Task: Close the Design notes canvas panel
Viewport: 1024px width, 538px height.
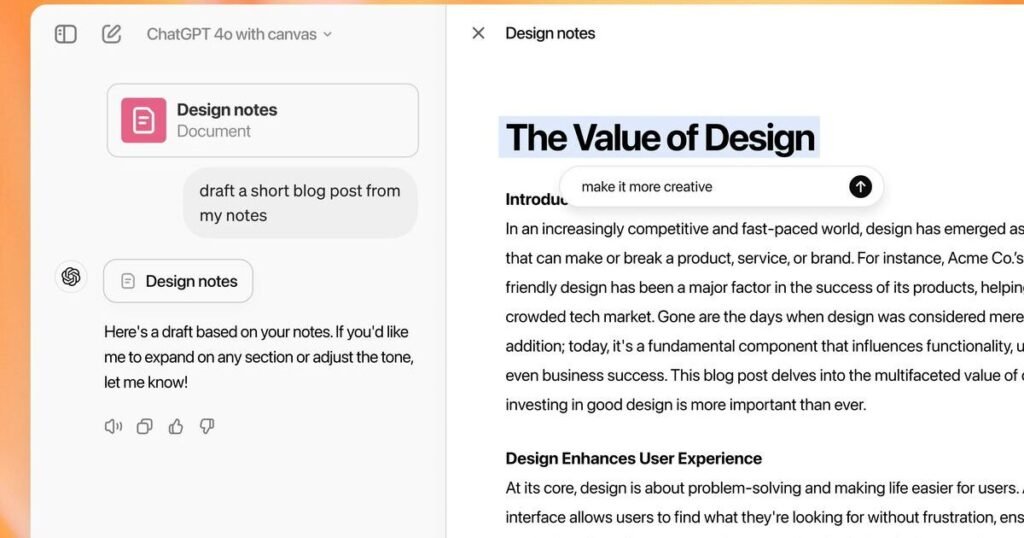Action: pos(478,33)
